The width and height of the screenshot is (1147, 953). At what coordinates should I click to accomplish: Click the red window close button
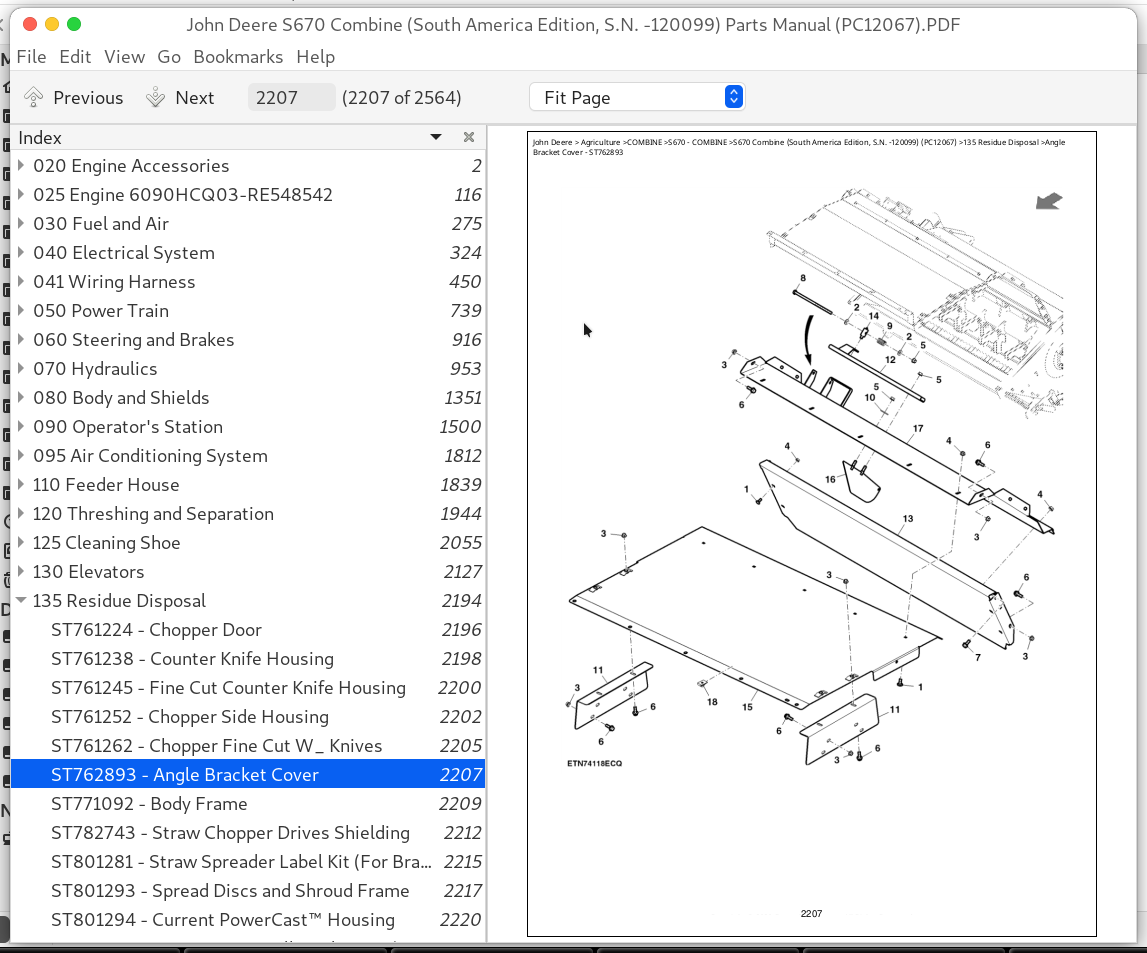[x=30, y=24]
